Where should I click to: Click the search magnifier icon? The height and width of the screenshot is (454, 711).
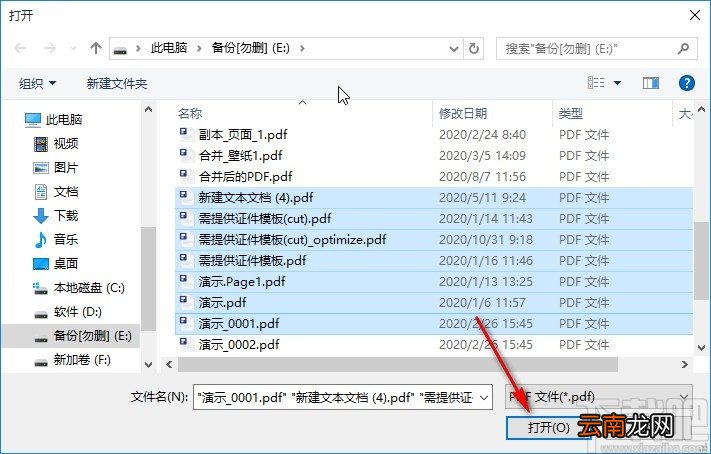point(683,48)
